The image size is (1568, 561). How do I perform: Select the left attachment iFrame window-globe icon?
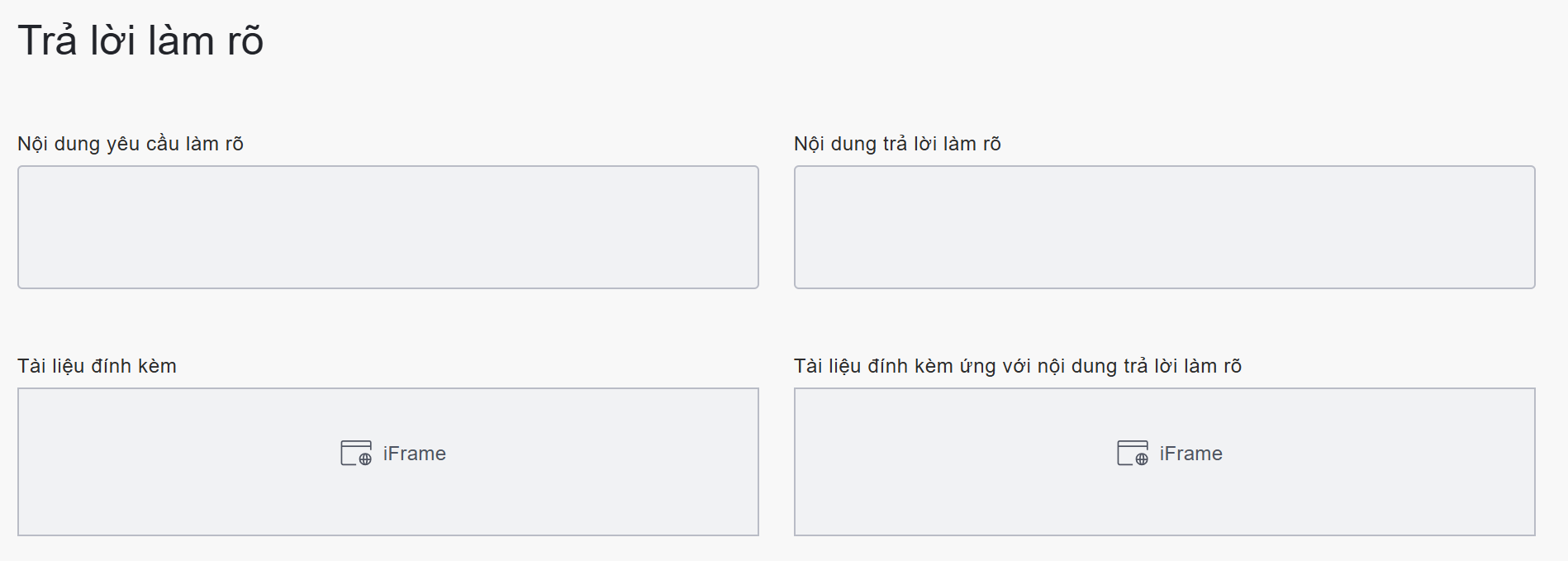[356, 454]
